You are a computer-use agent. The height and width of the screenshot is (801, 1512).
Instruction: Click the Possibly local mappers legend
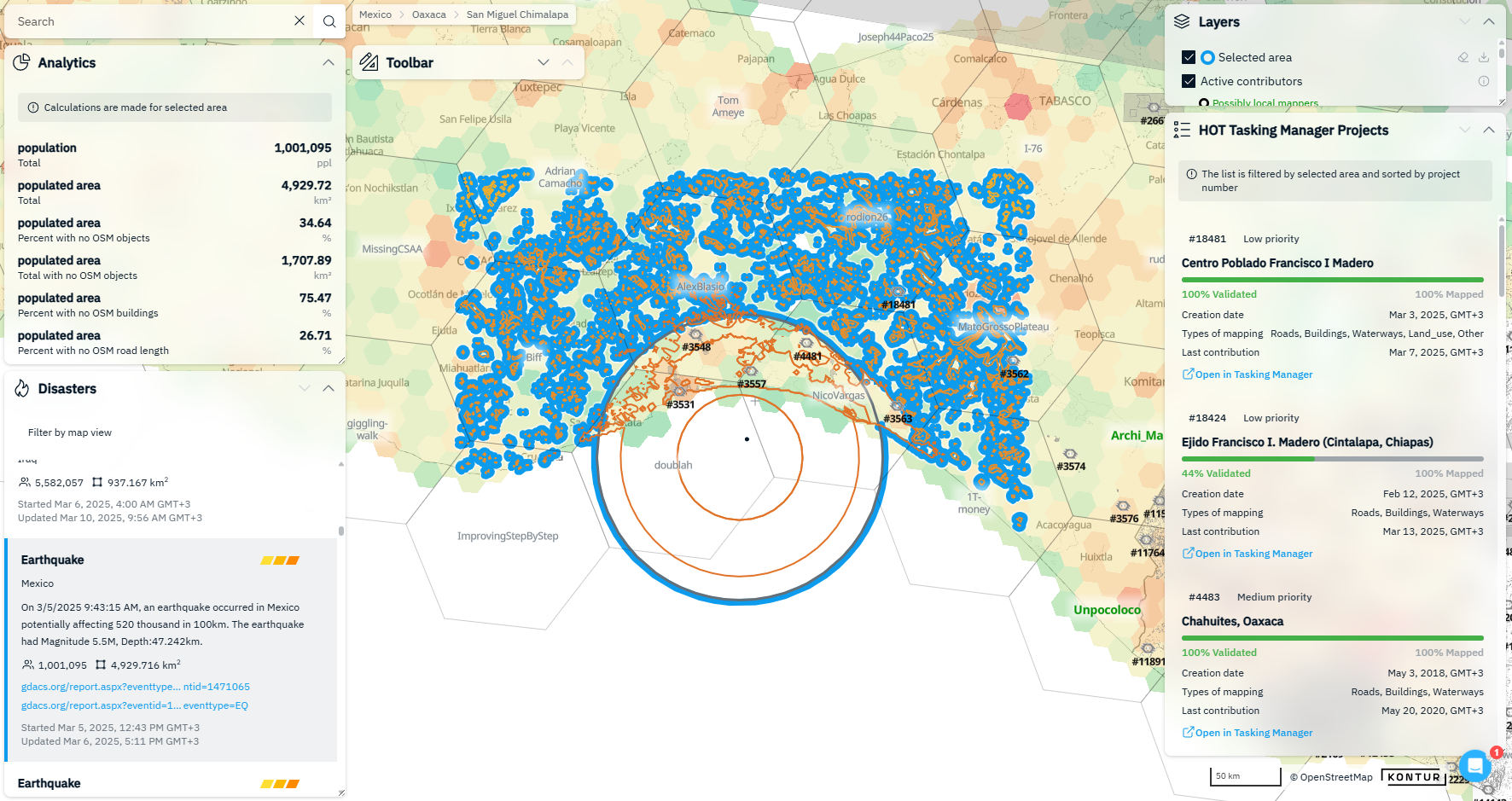(1259, 103)
